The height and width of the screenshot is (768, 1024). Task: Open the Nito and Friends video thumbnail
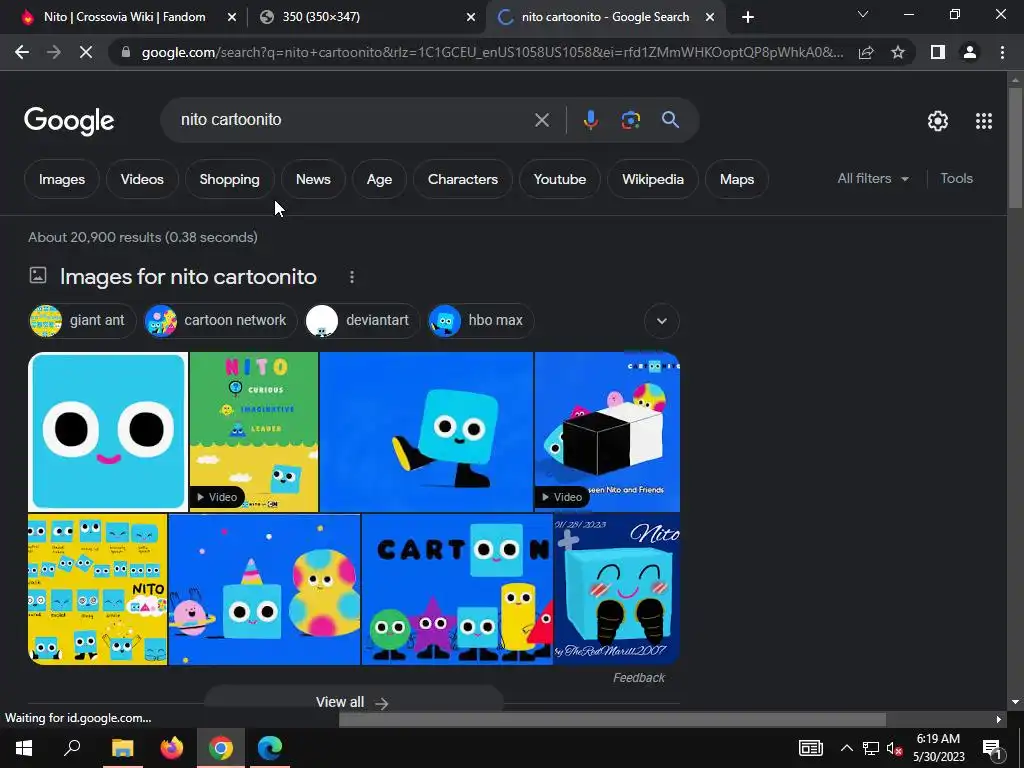pos(607,432)
